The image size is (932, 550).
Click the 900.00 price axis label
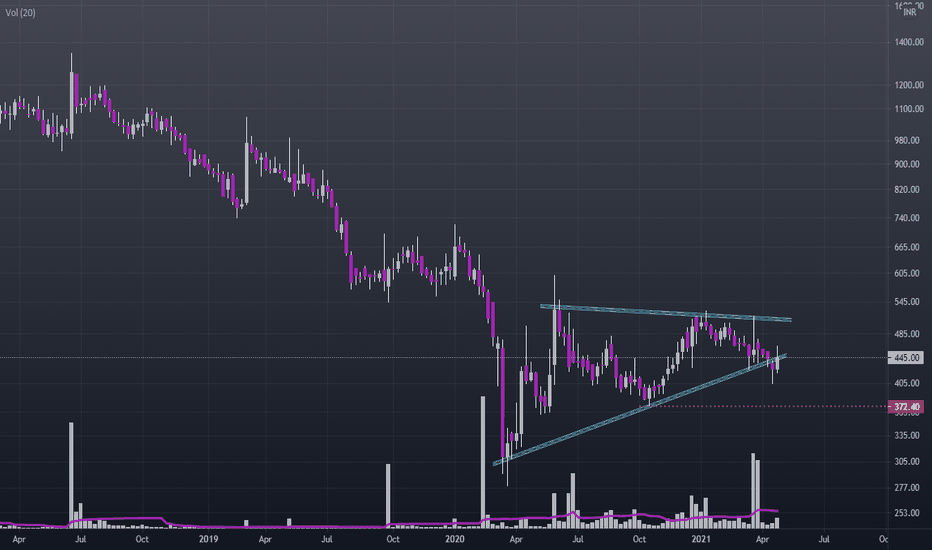(907, 164)
